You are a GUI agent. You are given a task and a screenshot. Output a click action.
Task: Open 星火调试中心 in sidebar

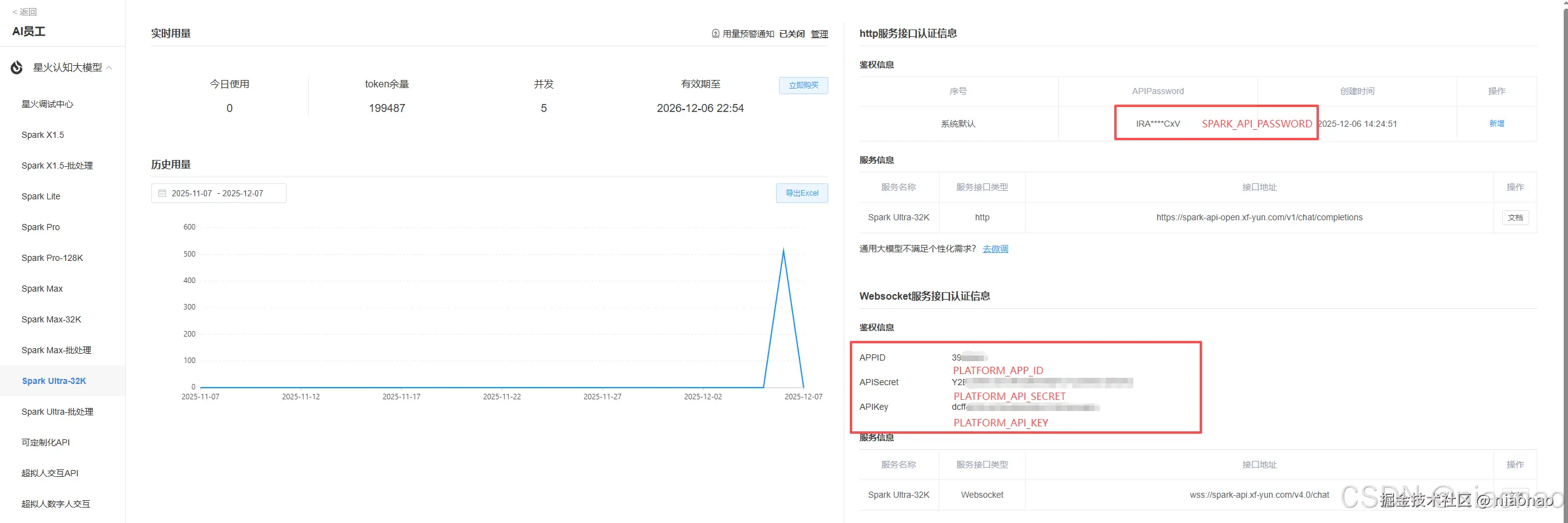(x=47, y=104)
